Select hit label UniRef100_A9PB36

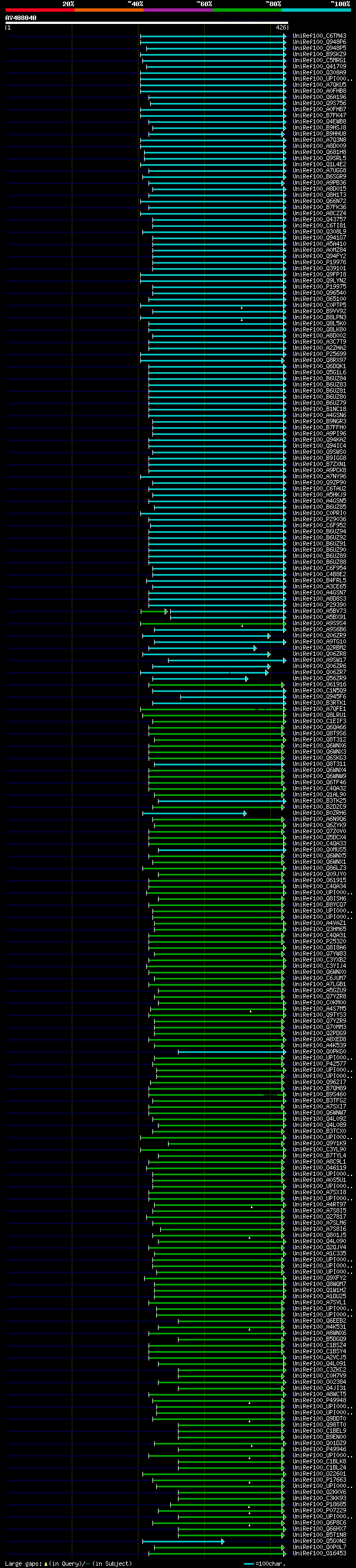(319, 182)
